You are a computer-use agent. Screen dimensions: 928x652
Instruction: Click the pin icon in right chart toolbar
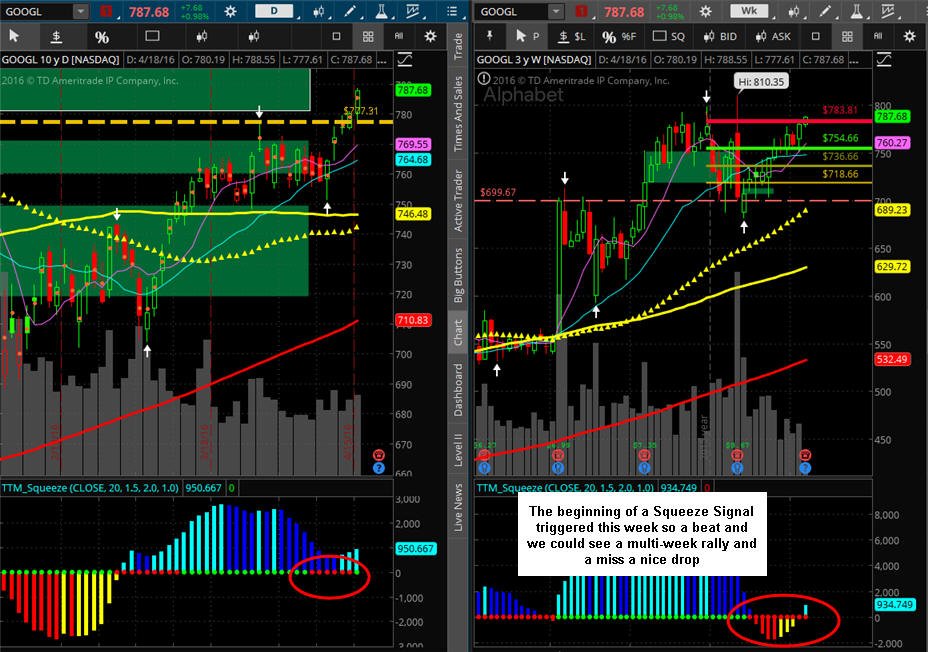489,36
